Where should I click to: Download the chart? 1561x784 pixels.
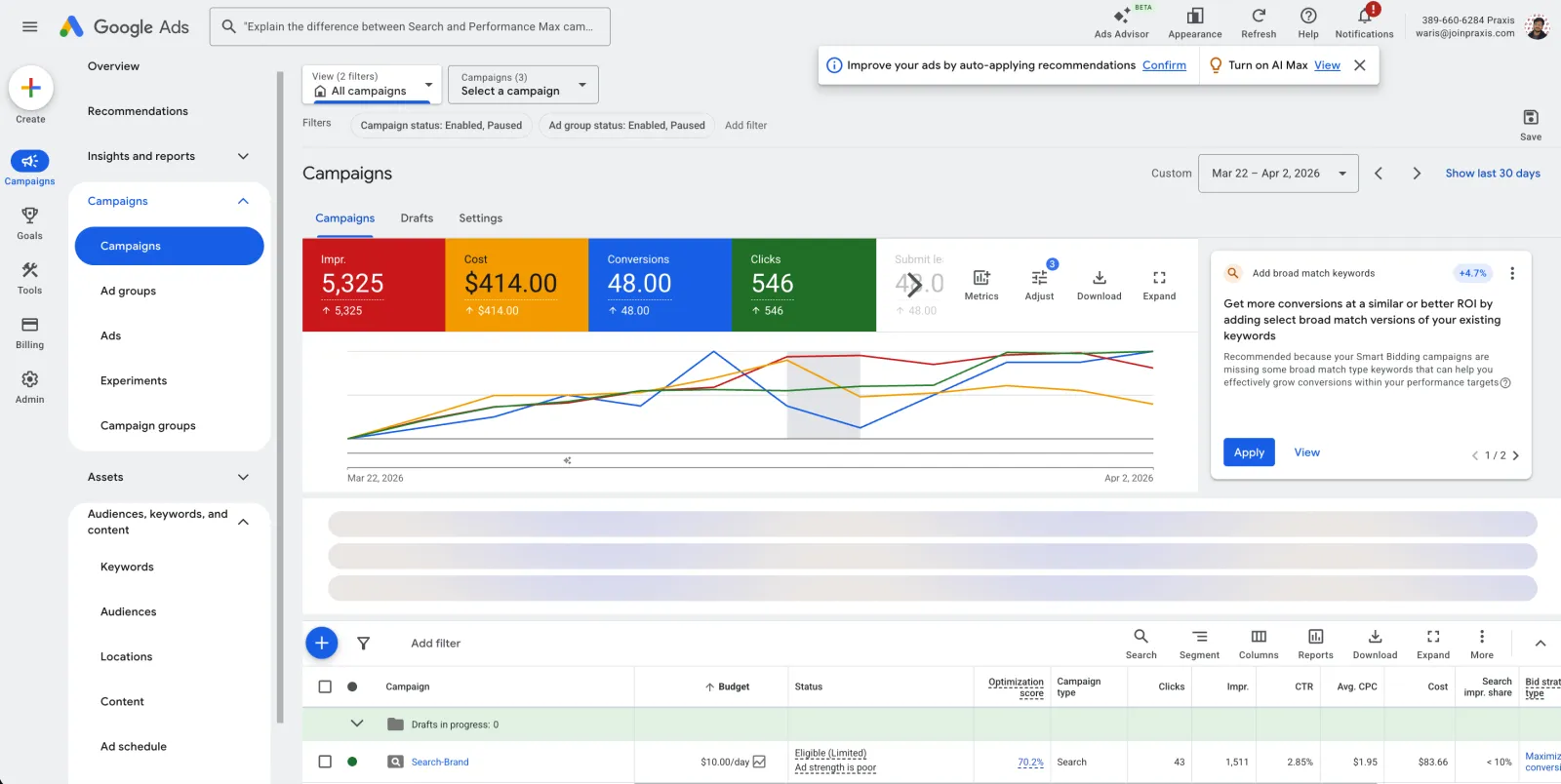1099,285
